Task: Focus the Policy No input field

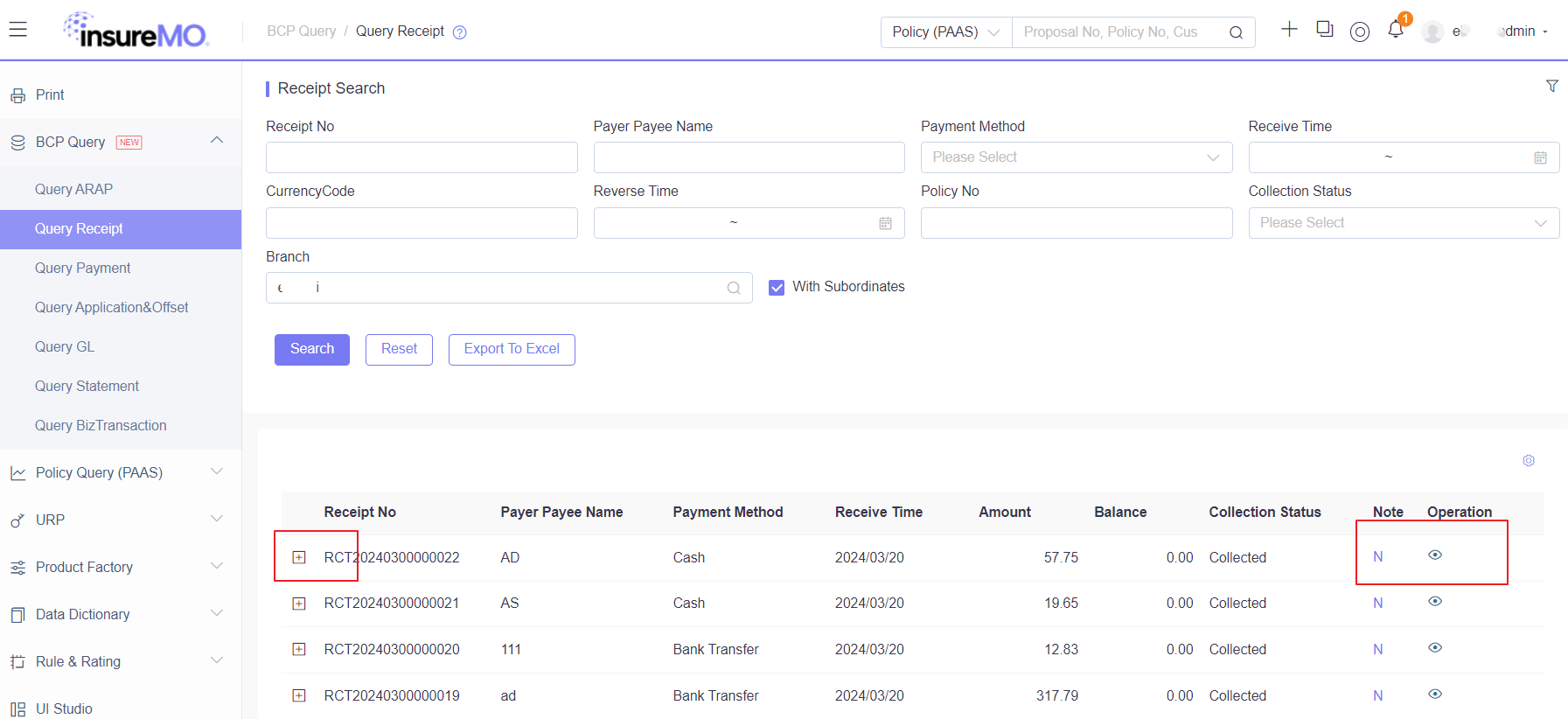Action: point(1077,223)
